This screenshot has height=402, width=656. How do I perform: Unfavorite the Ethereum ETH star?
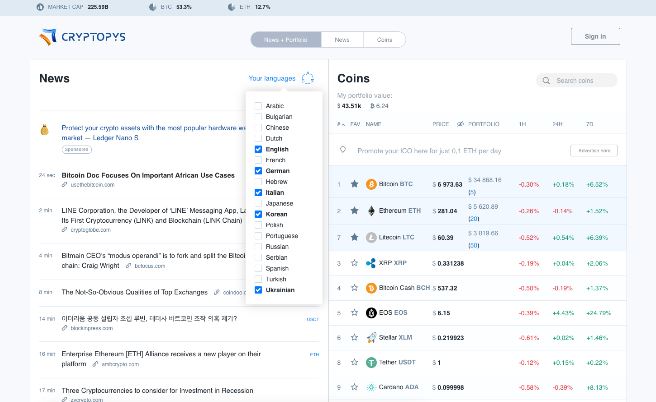point(354,210)
